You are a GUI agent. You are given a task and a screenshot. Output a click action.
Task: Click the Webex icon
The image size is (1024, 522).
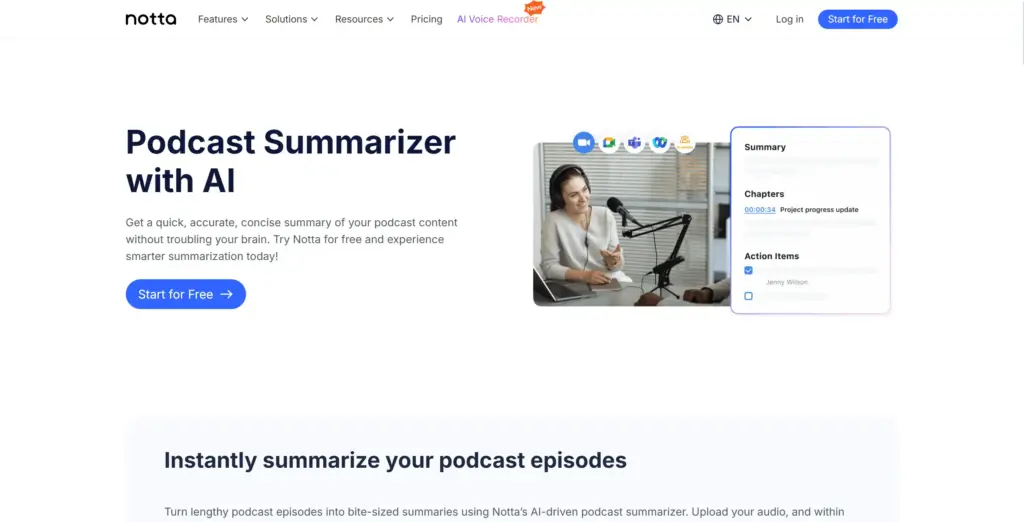(x=660, y=143)
